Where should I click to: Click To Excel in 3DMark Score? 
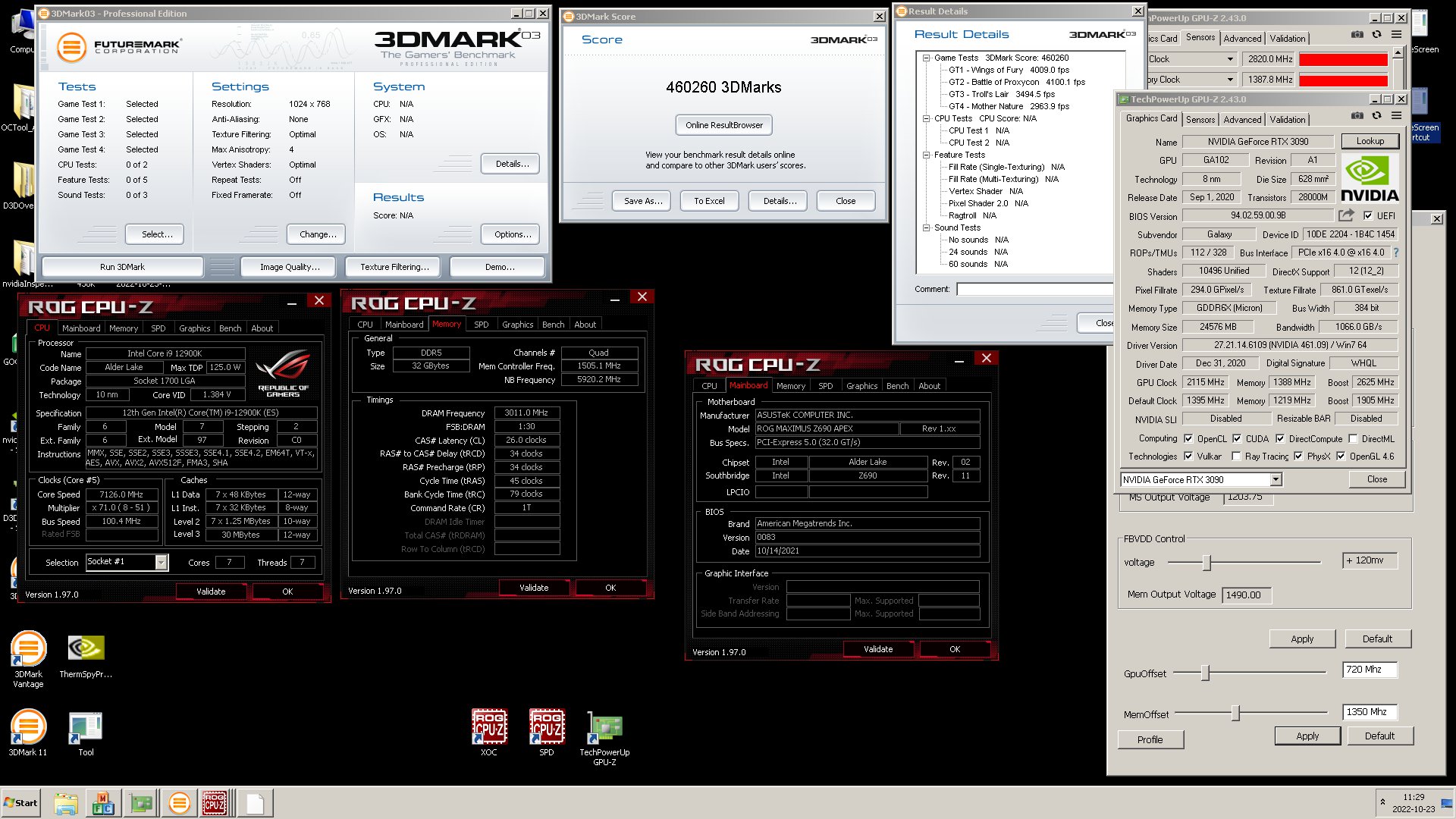coord(709,201)
